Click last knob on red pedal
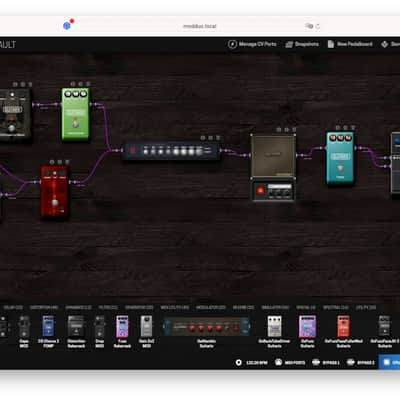 click(x=62, y=173)
